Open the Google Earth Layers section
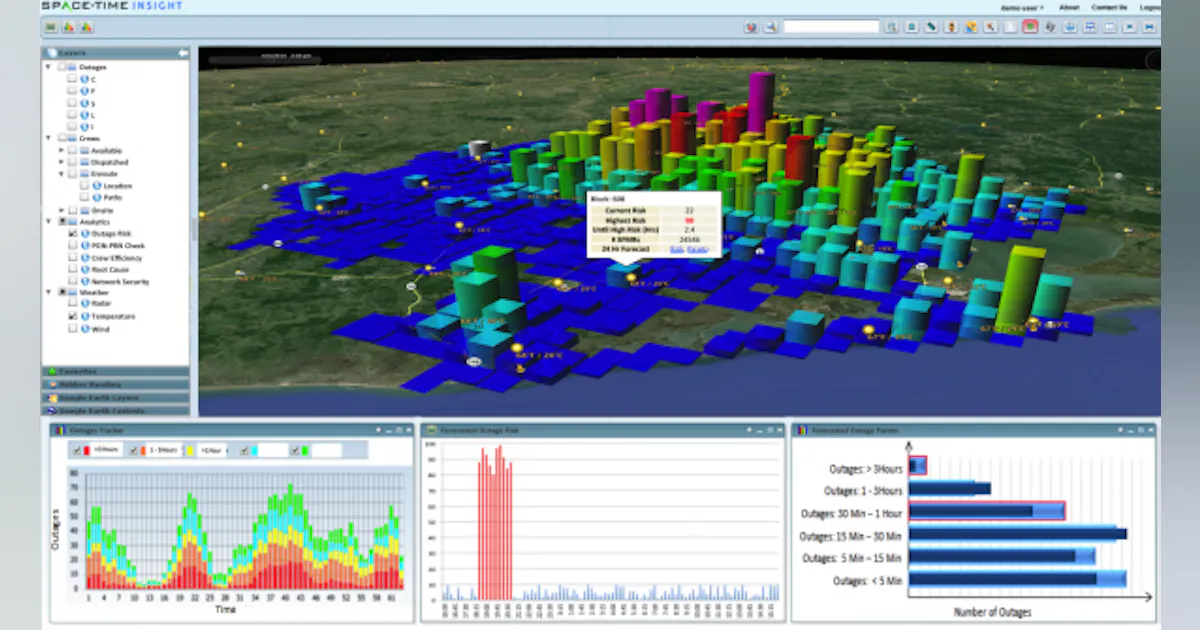The width and height of the screenshot is (1200, 630). click(x=115, y=397)
